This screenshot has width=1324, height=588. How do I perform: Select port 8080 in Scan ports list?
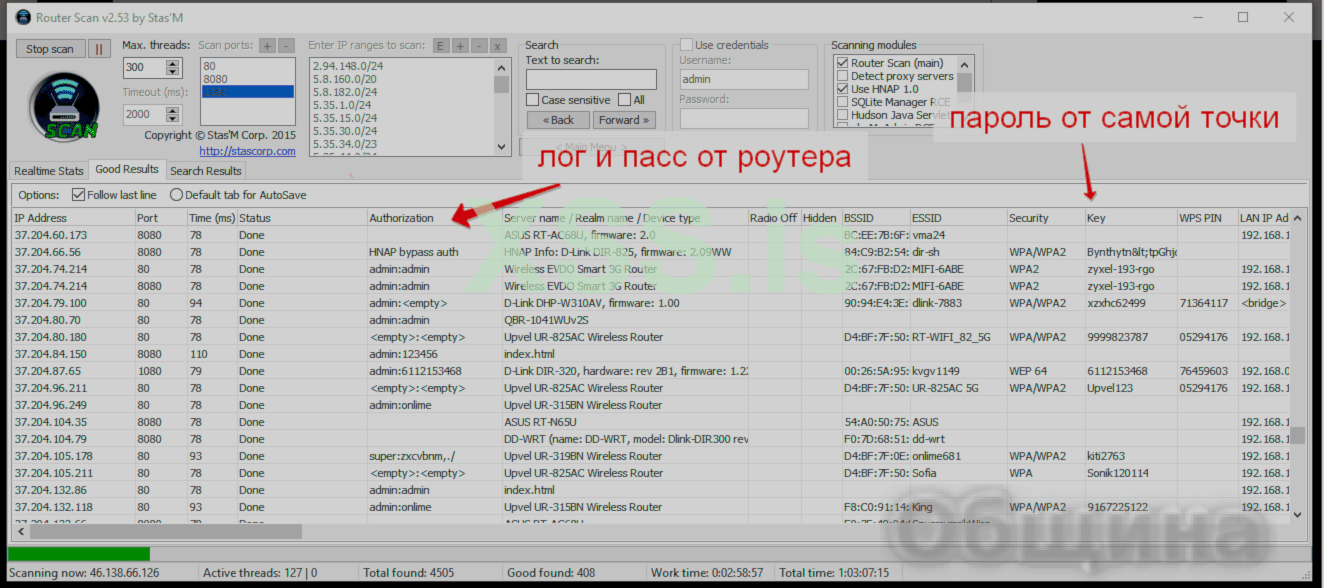247,78
